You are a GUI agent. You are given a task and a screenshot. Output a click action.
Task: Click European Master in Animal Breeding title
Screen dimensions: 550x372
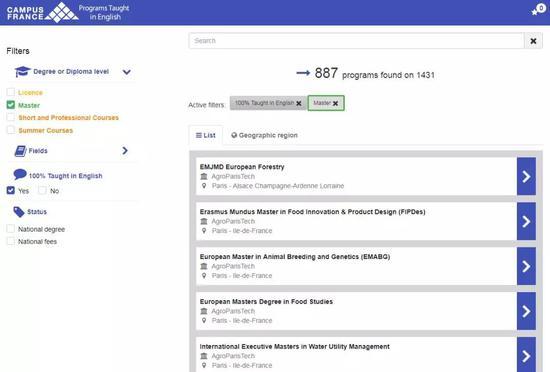[x=295, y=257]
